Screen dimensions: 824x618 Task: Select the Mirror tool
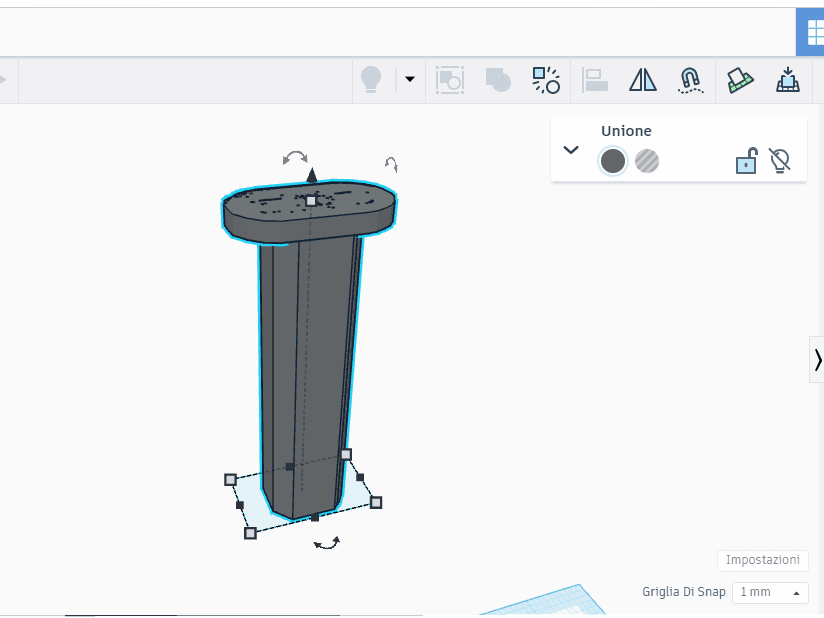pyautogui.click(x=643, y=80)
